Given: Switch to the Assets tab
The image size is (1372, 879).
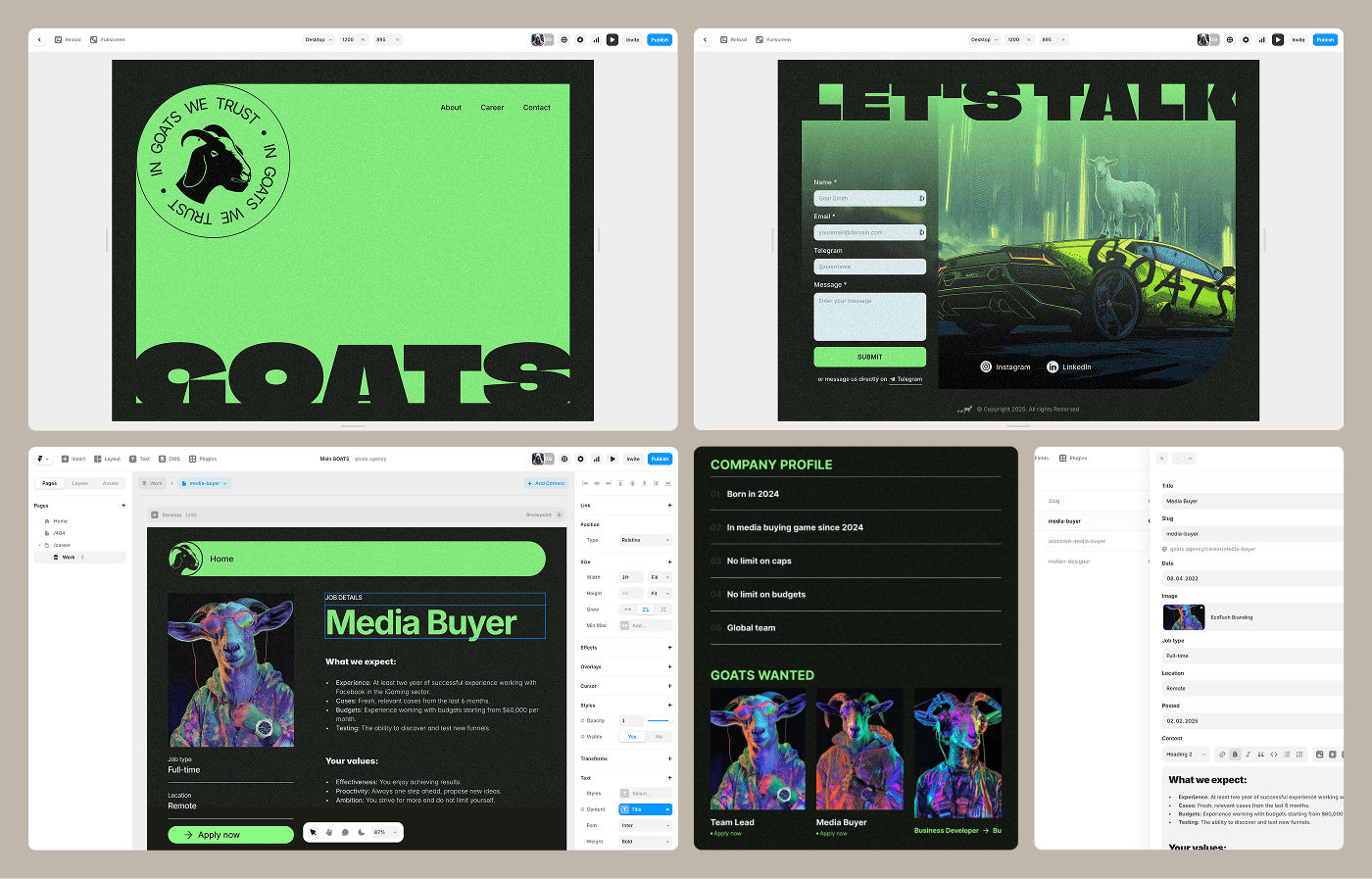Looking at the screenshot, I should (x=111, y=483).
